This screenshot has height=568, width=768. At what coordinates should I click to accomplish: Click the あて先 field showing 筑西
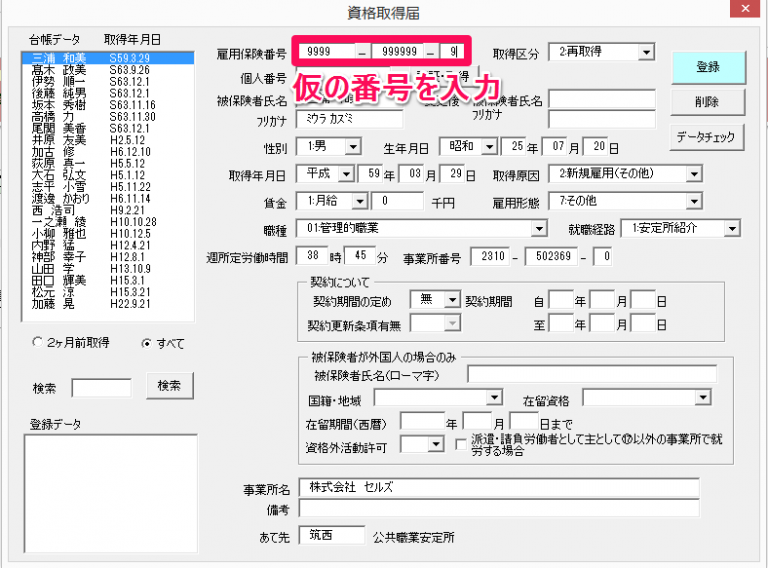[332, 536]
